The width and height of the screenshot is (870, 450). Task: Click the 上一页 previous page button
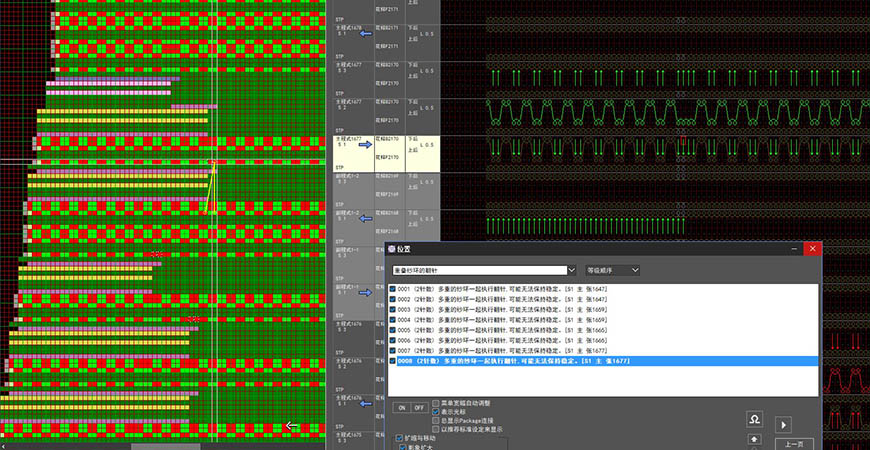tap(794, 443)
